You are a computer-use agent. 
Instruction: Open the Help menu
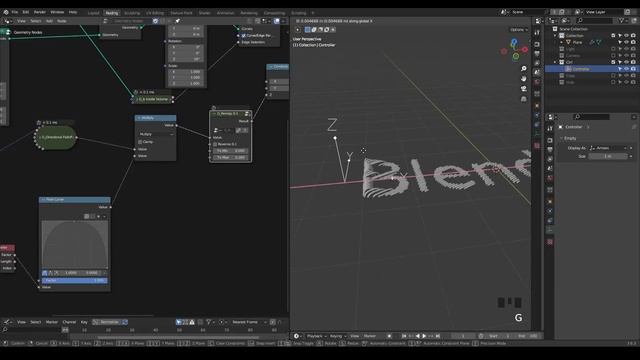click(x=73, y=12)
